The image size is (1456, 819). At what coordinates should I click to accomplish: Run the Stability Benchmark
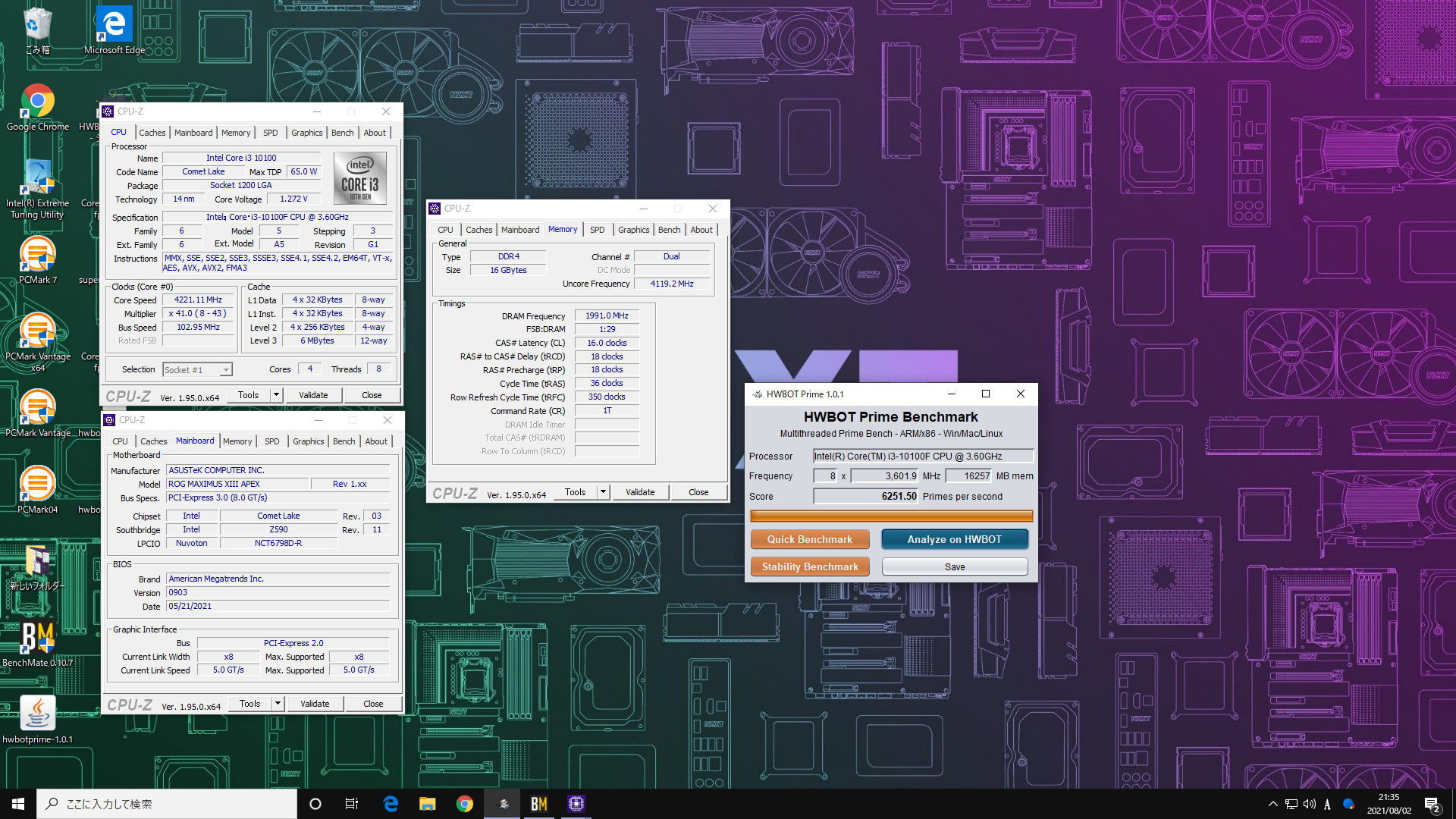810,566
